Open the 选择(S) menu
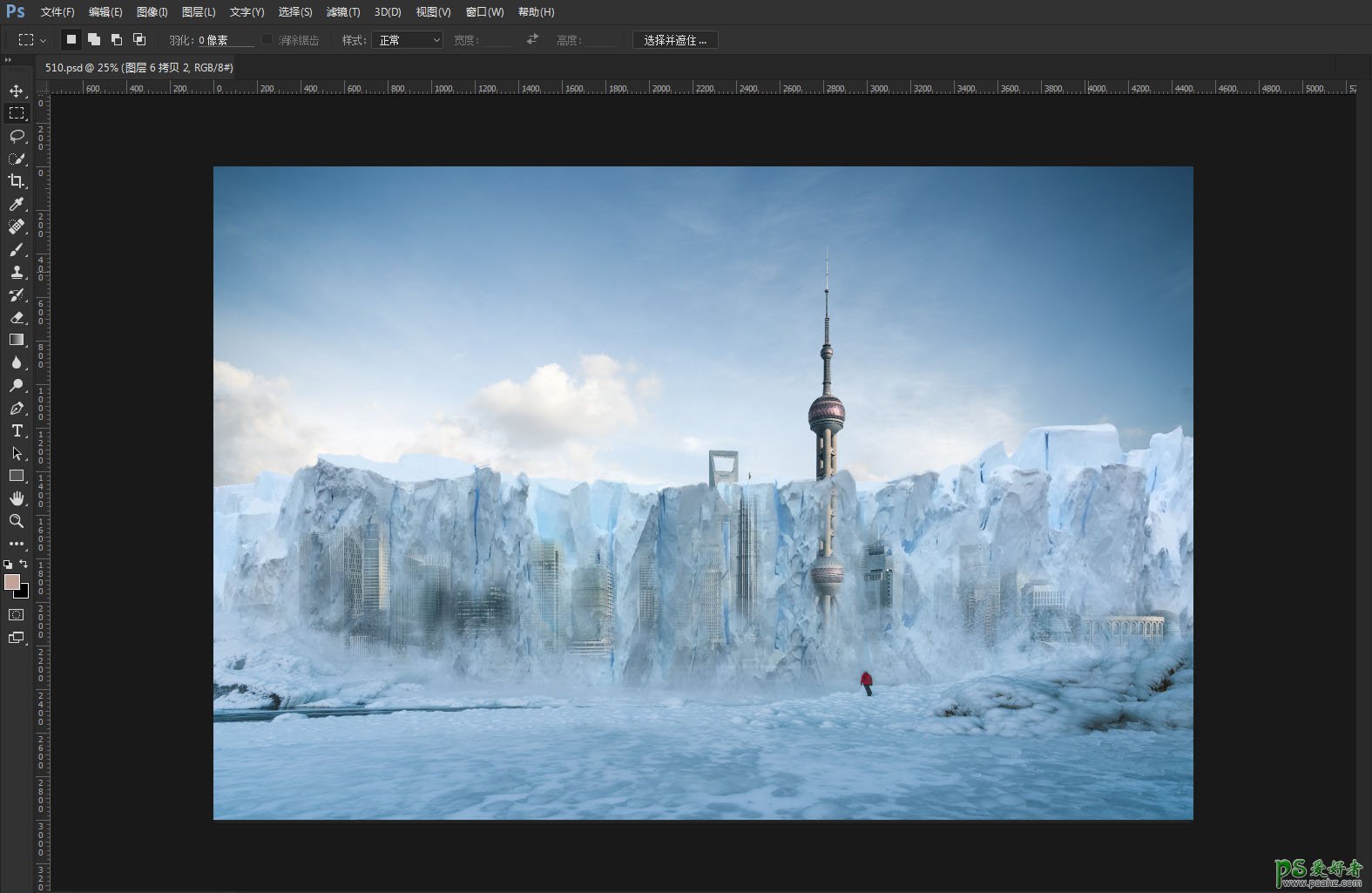Image resolution: width=1372 pixels, height=893 pixels. 295,12
